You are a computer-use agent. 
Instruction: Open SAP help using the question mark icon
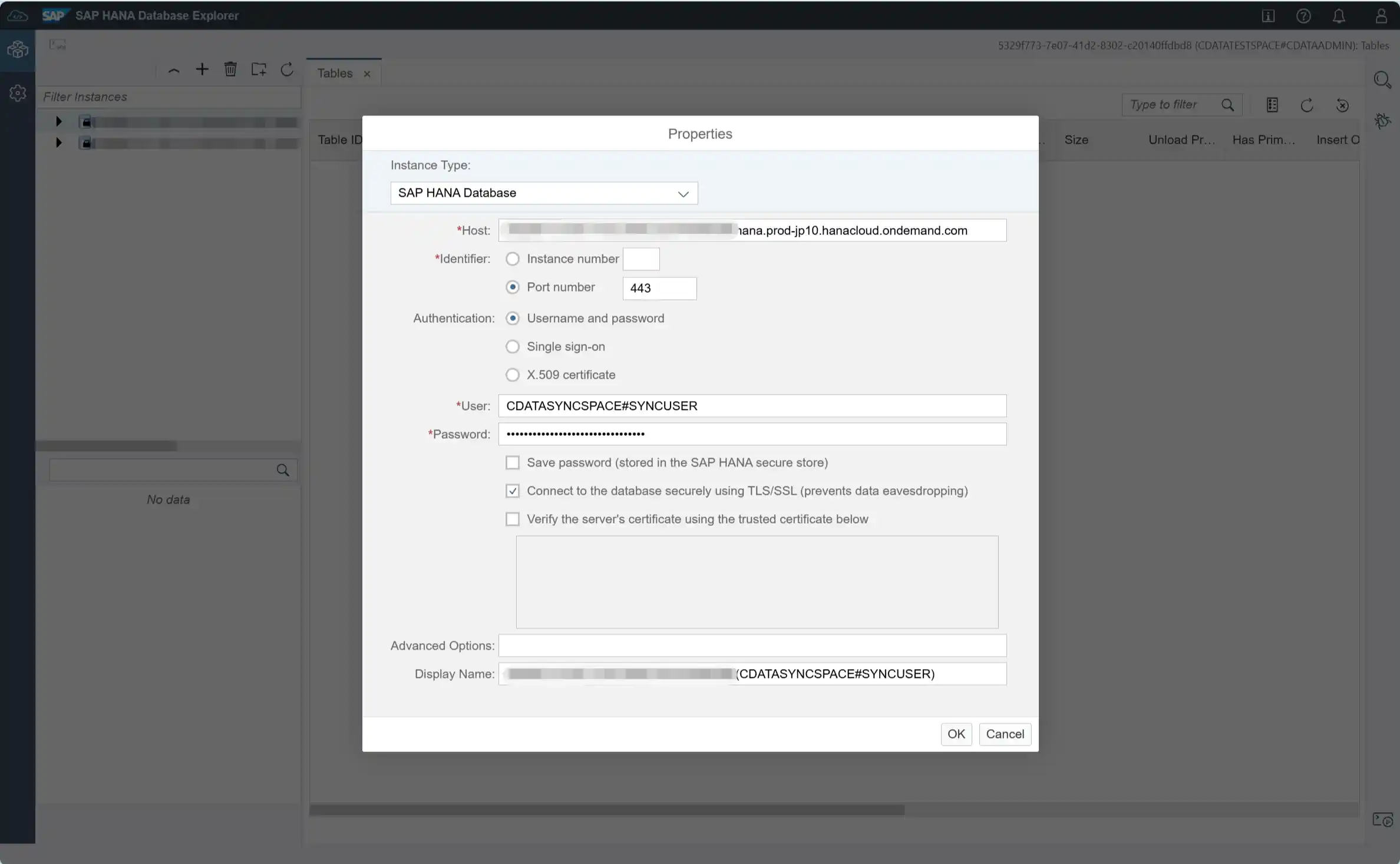coord(1303,15)
